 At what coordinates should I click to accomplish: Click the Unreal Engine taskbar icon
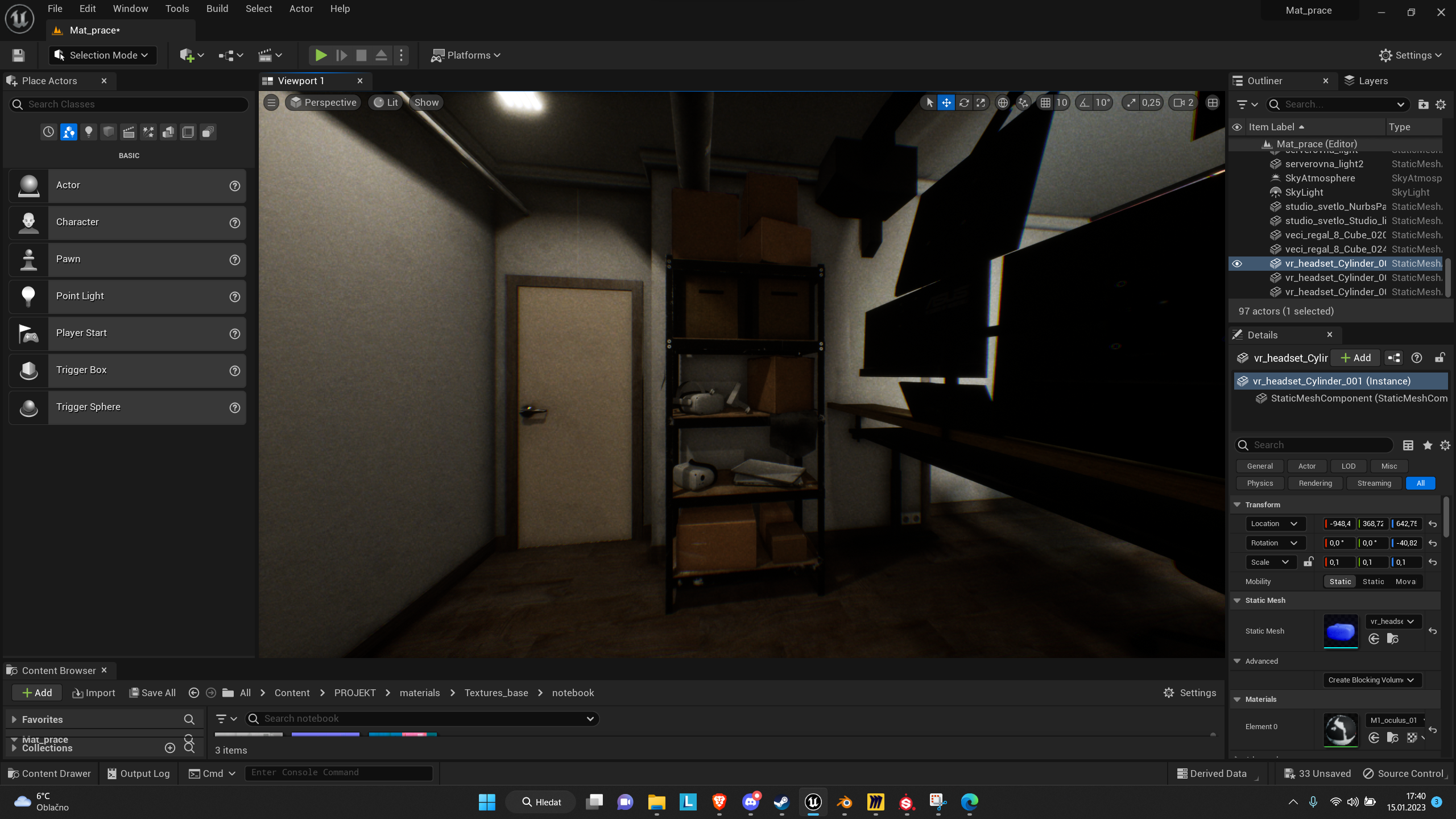[x=813, y=802]
